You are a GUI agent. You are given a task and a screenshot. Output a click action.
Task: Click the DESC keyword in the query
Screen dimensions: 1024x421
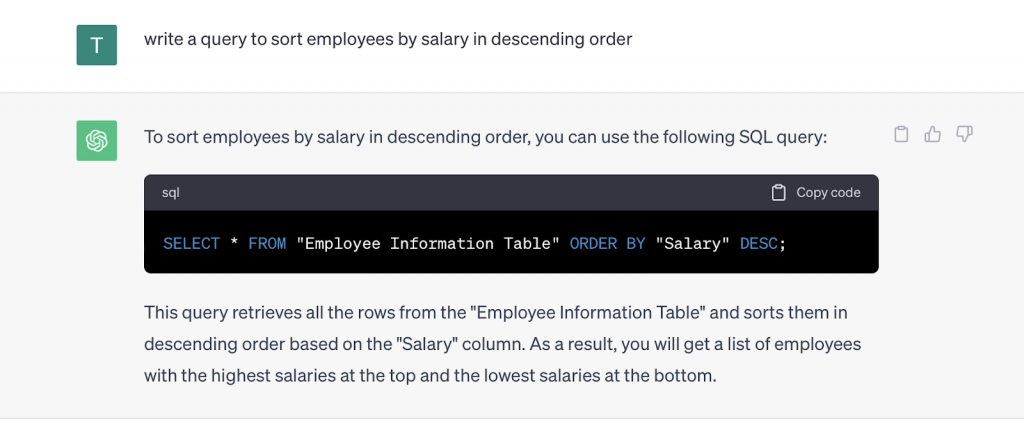coord(759,244)
